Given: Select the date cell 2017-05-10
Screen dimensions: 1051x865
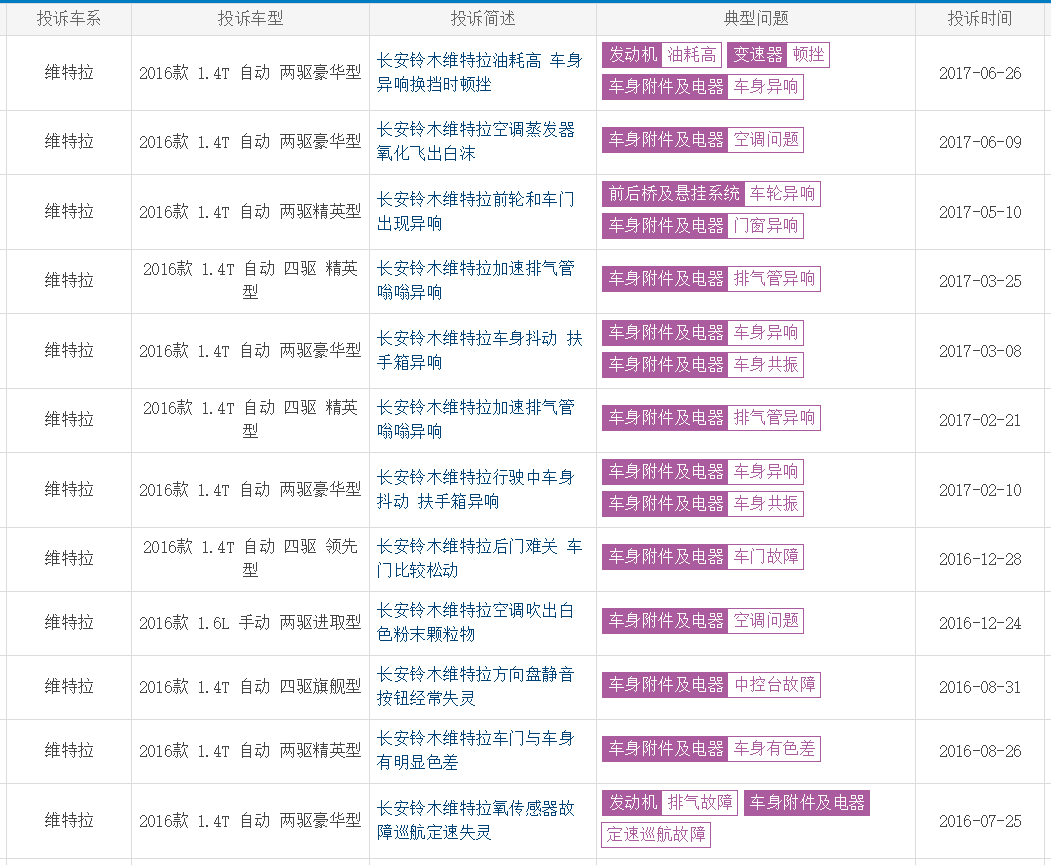Looking at the screenshot, I should pyautogui.click(x=980, y=212).
